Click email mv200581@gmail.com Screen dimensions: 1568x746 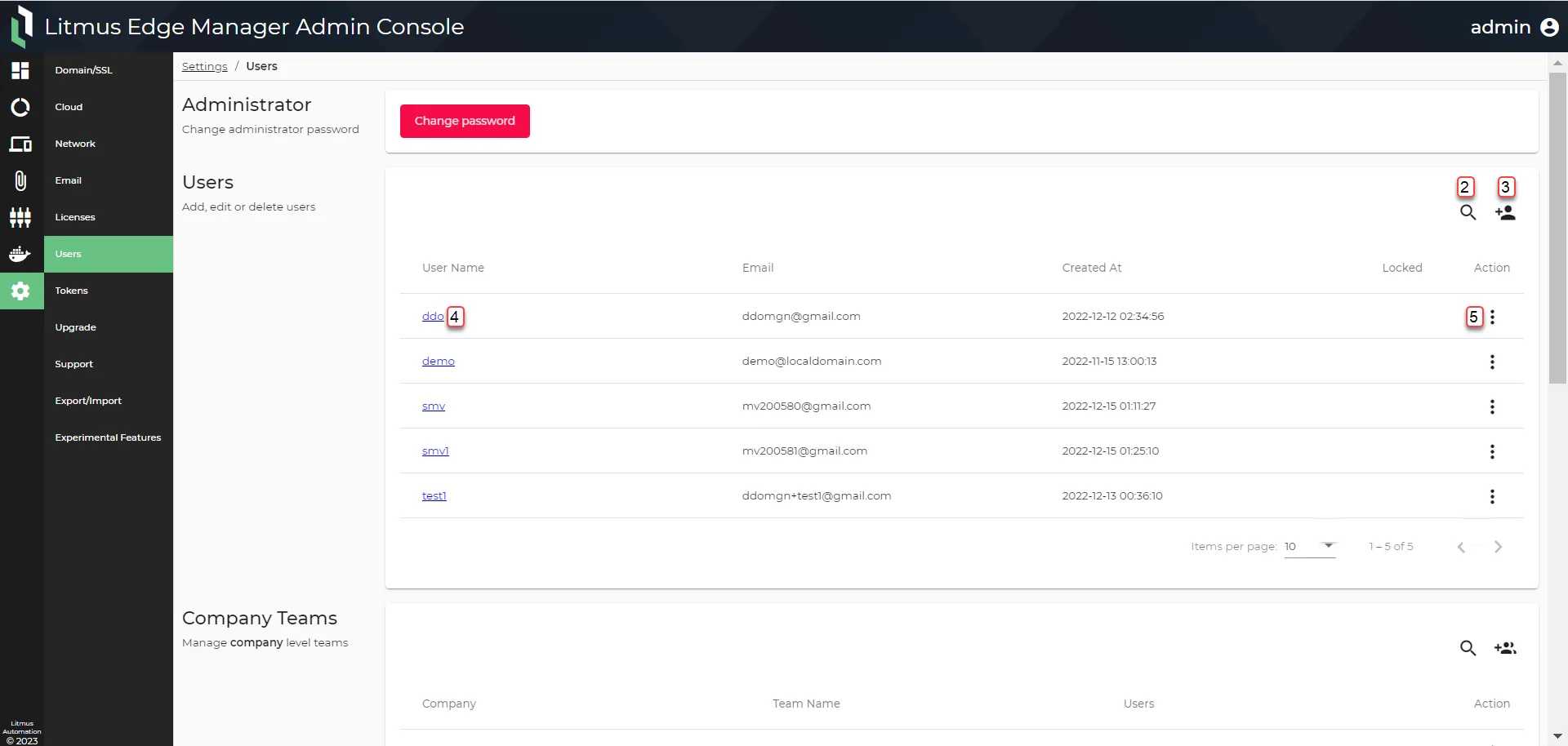pos(804,451)
